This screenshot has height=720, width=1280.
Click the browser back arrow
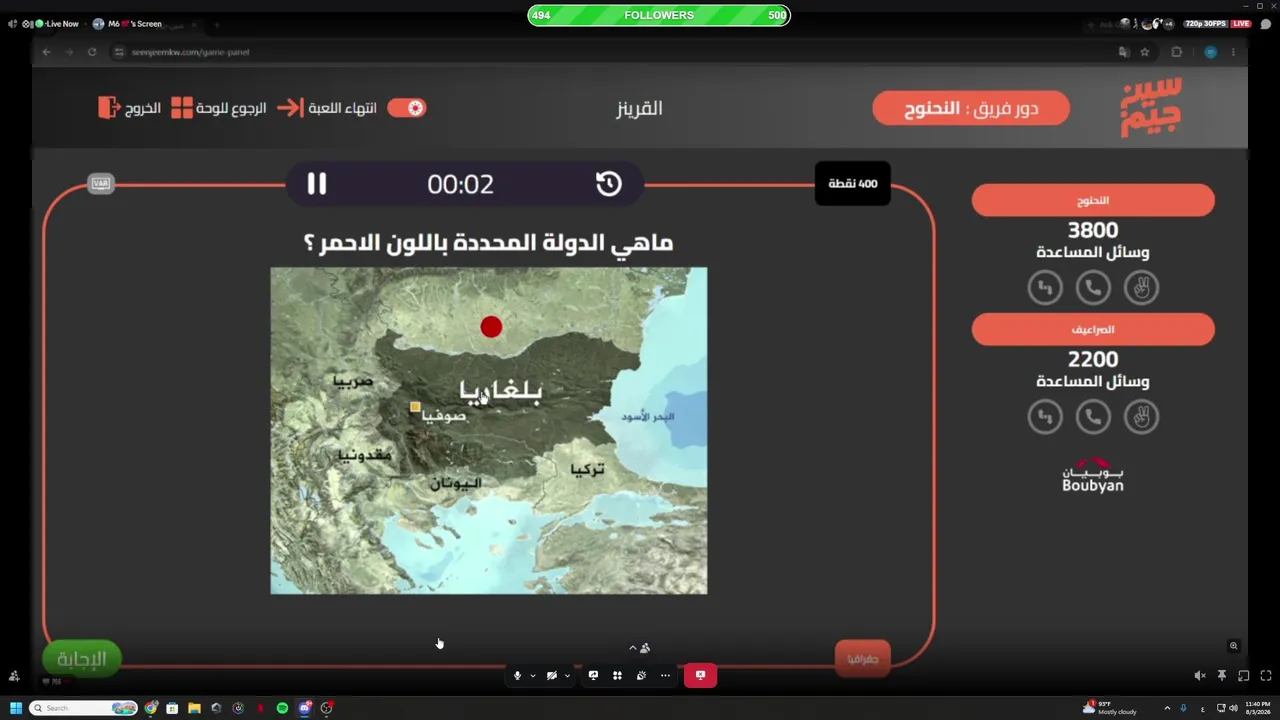coord(46,52)
